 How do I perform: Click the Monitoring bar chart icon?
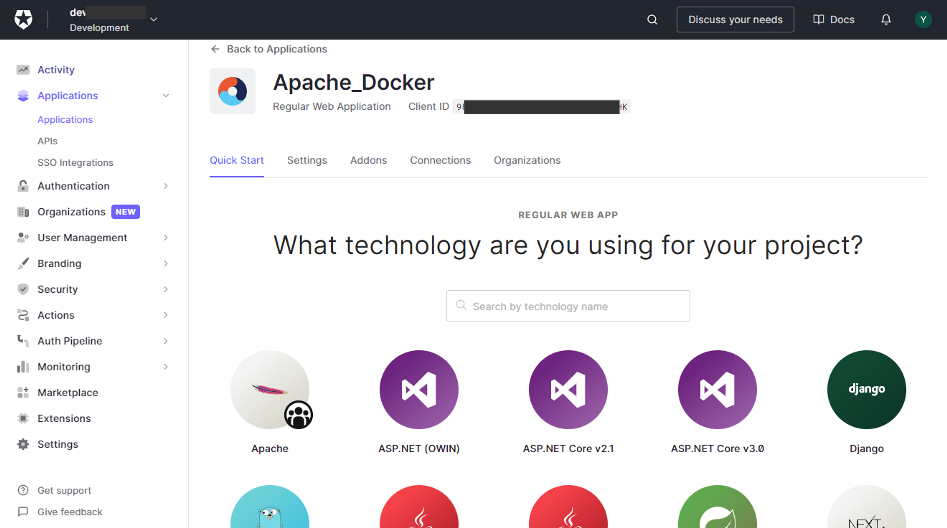coord(23,367)
